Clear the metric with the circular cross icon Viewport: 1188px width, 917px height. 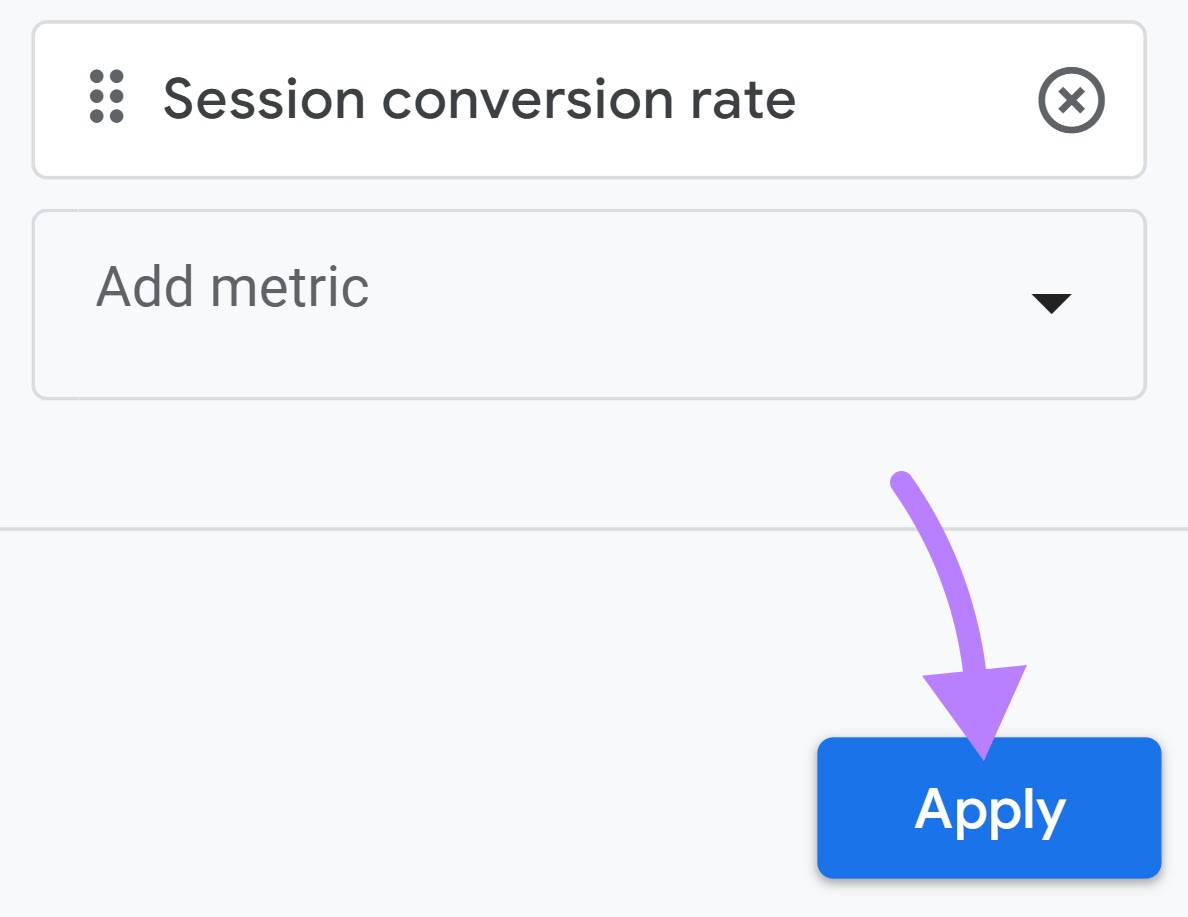[x=1070, y=101]
